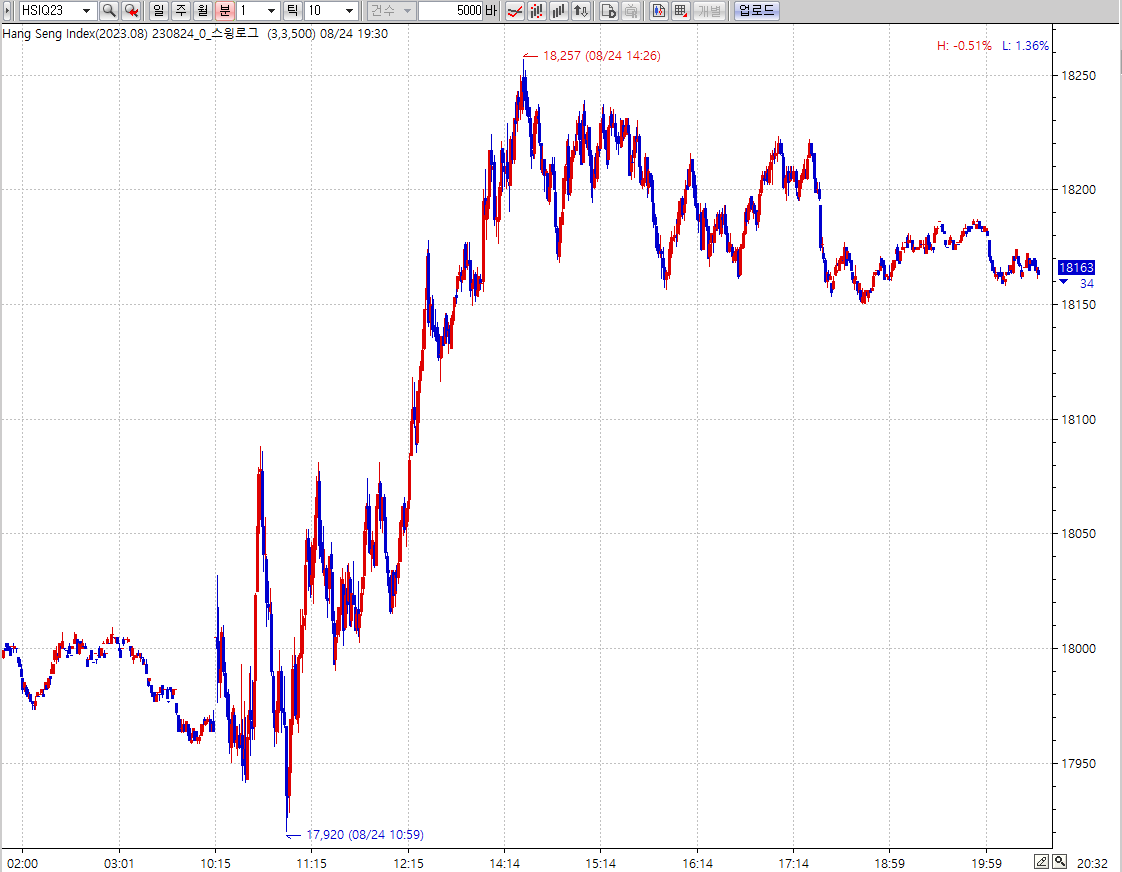The width and height of the screenshot is (1122, 872).
Task: Click the line chart type icon
Action: coord(515,11)
